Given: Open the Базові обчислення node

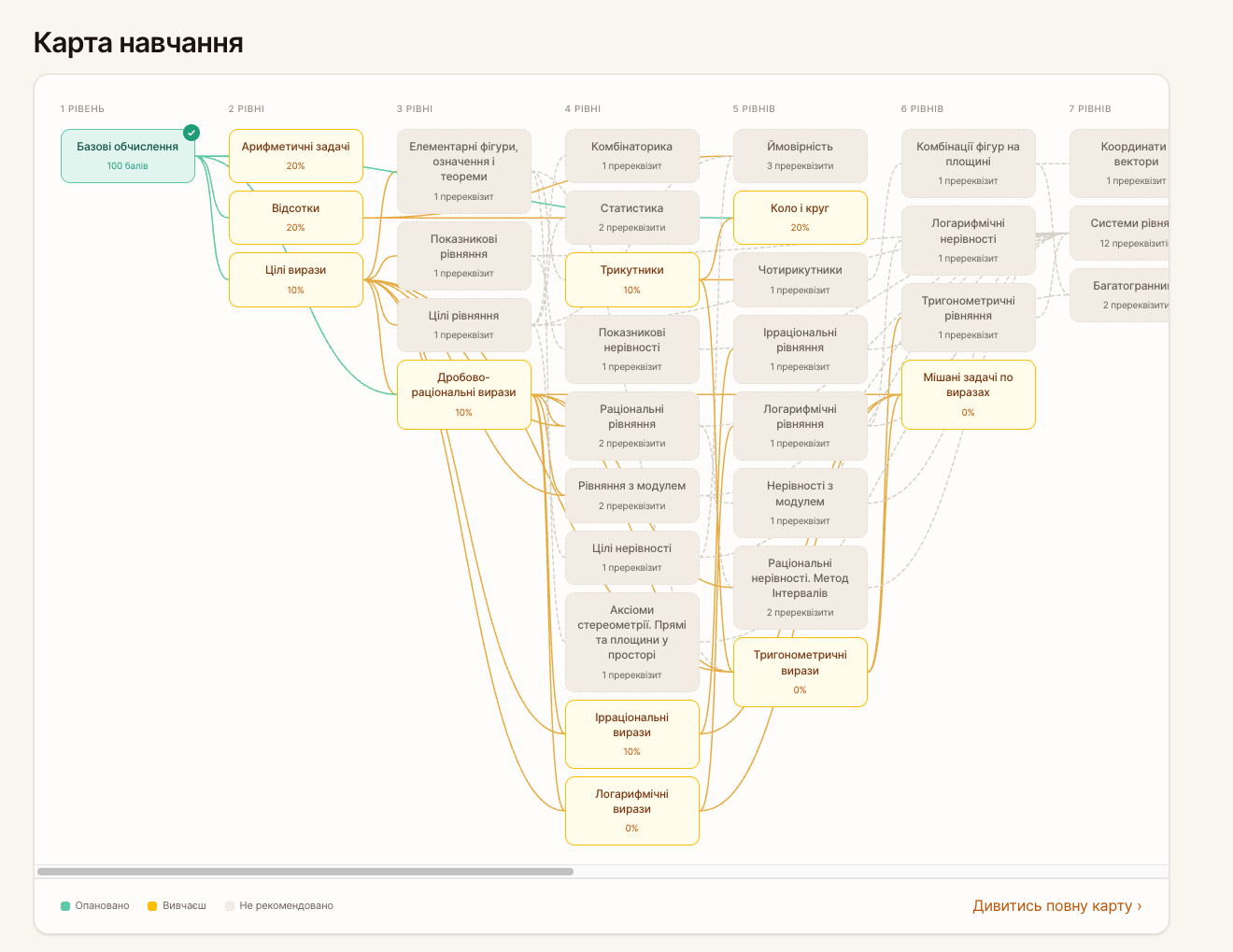Looking at the screenshot, I should click(127, 156).
